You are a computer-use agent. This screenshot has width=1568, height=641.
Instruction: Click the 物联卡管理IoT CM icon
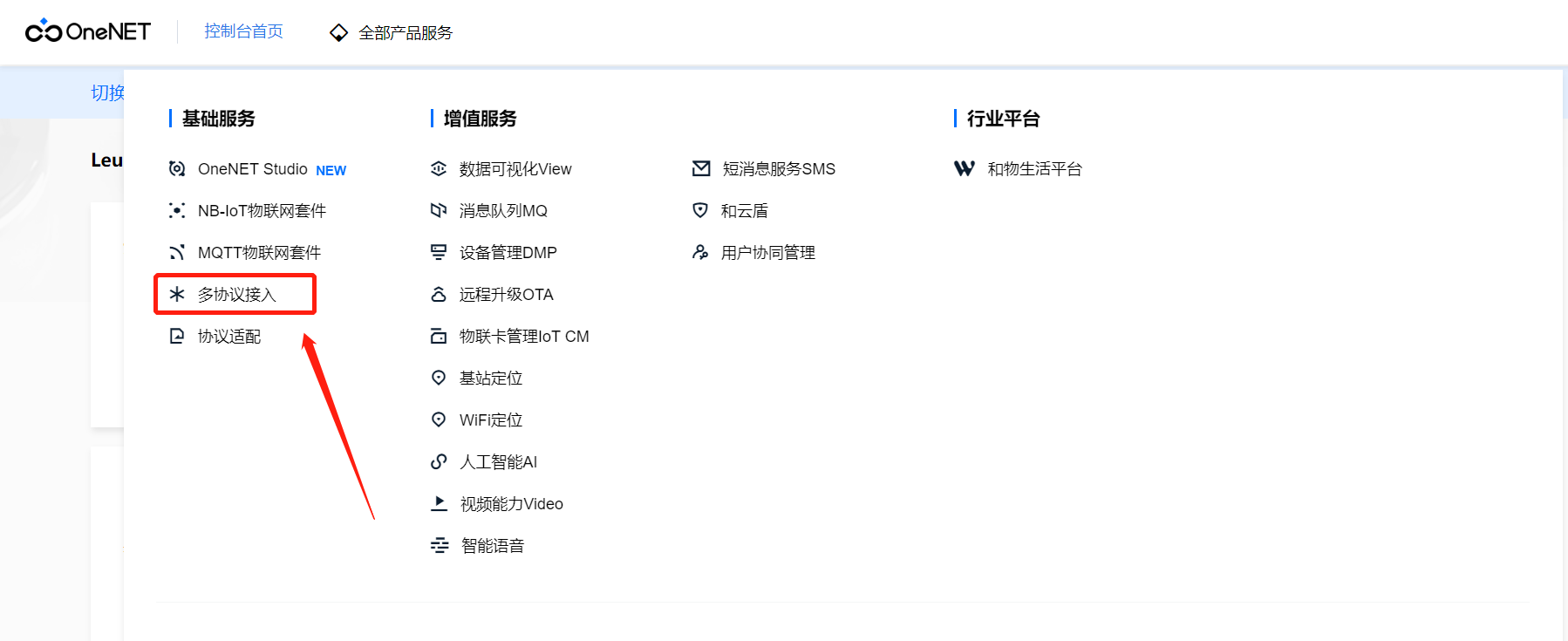point(439,336)
